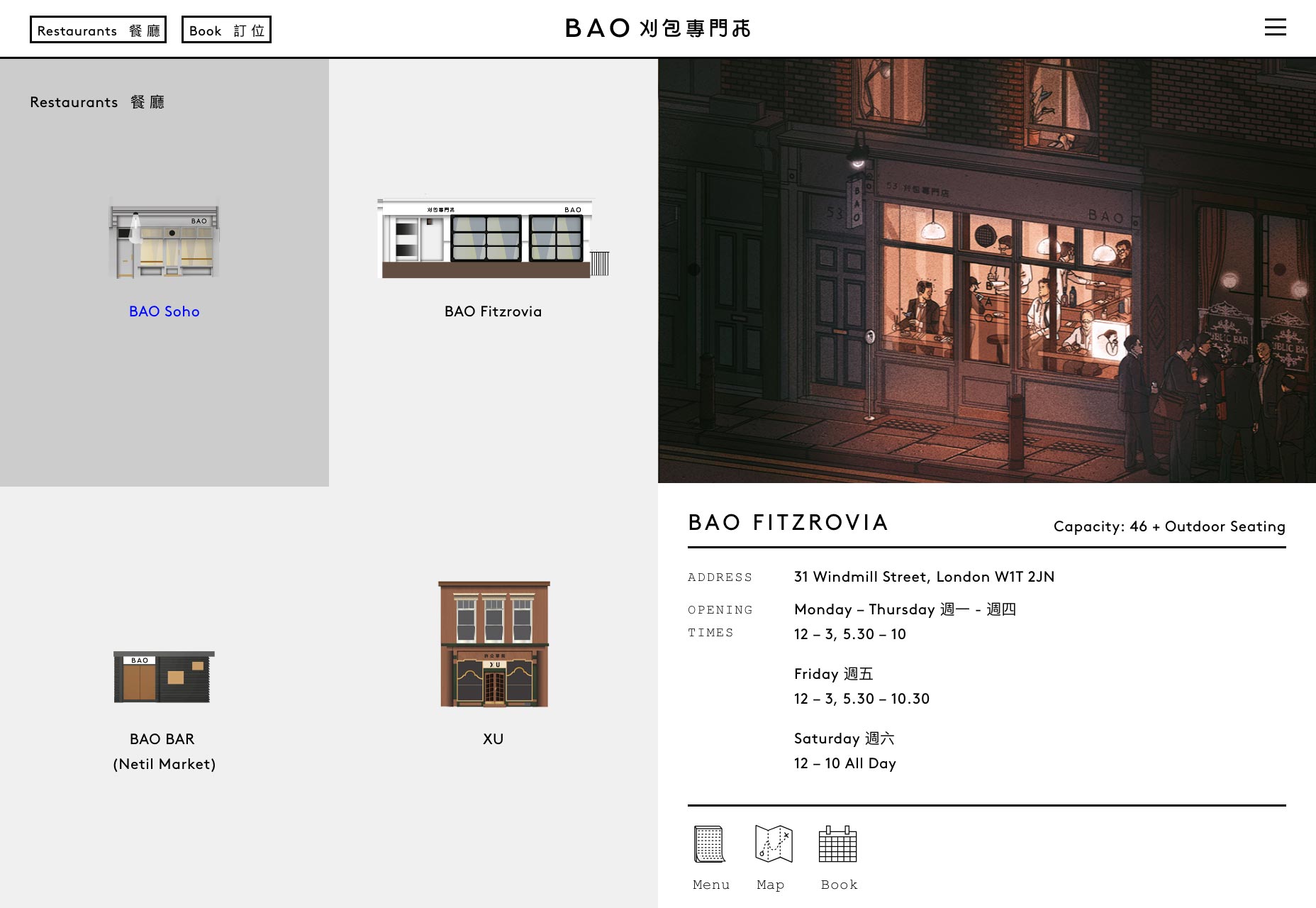Click the BAO logo in header
The height and width of the screenshot is (908, 1316).
[658, 28]
